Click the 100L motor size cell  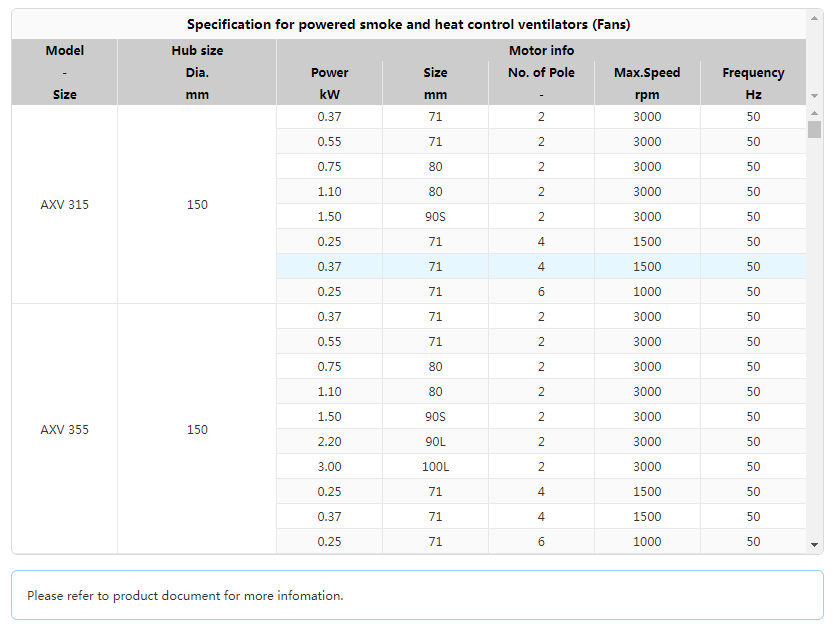coord(435,467)
